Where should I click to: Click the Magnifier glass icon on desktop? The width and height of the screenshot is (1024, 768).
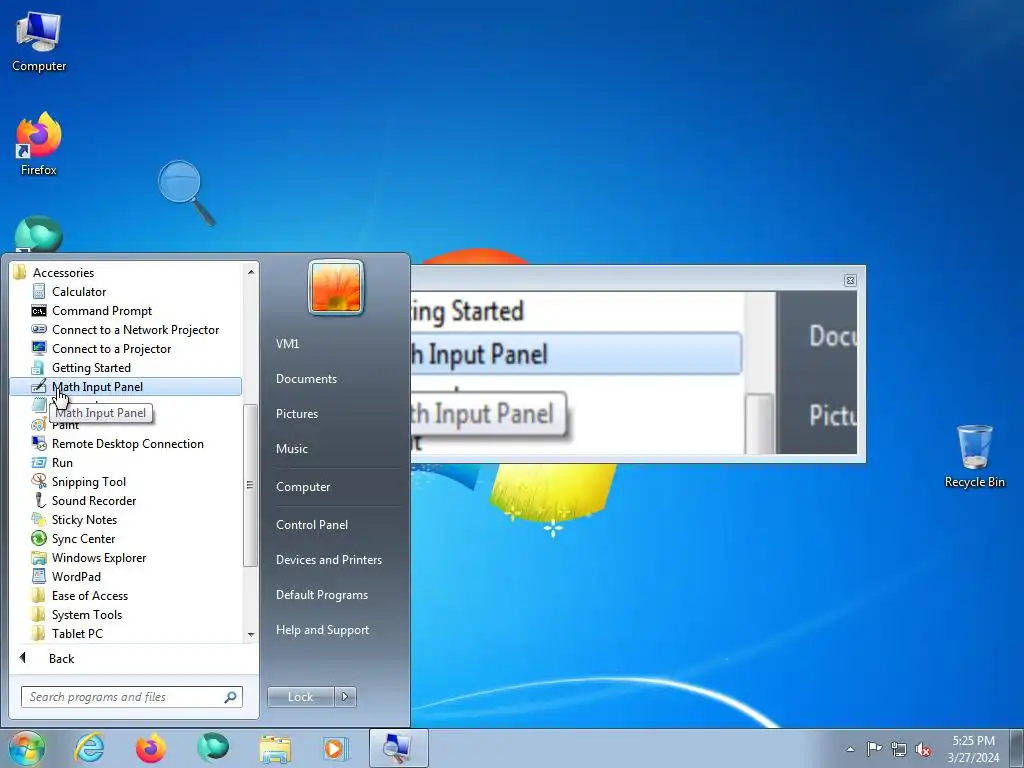pyautogui.click(x=185, y=192)
